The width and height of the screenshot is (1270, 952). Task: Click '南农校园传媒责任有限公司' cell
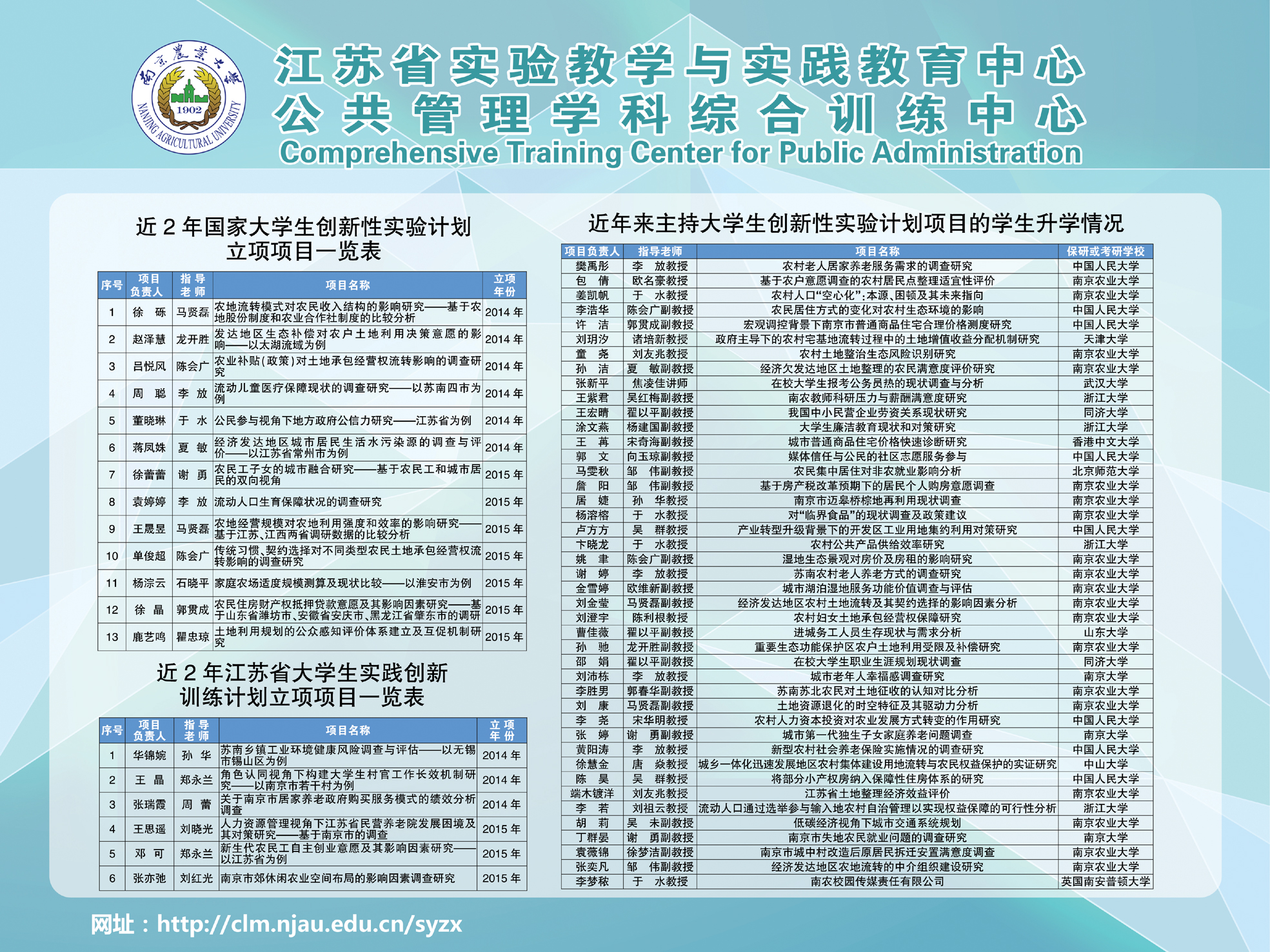[x=877, y=882]
